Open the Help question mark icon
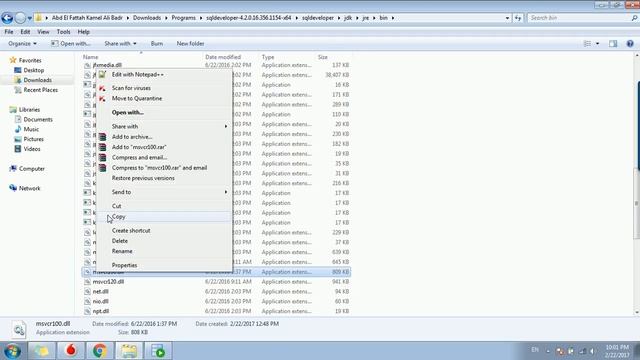The image size is (640, 360). pos(630,44)
